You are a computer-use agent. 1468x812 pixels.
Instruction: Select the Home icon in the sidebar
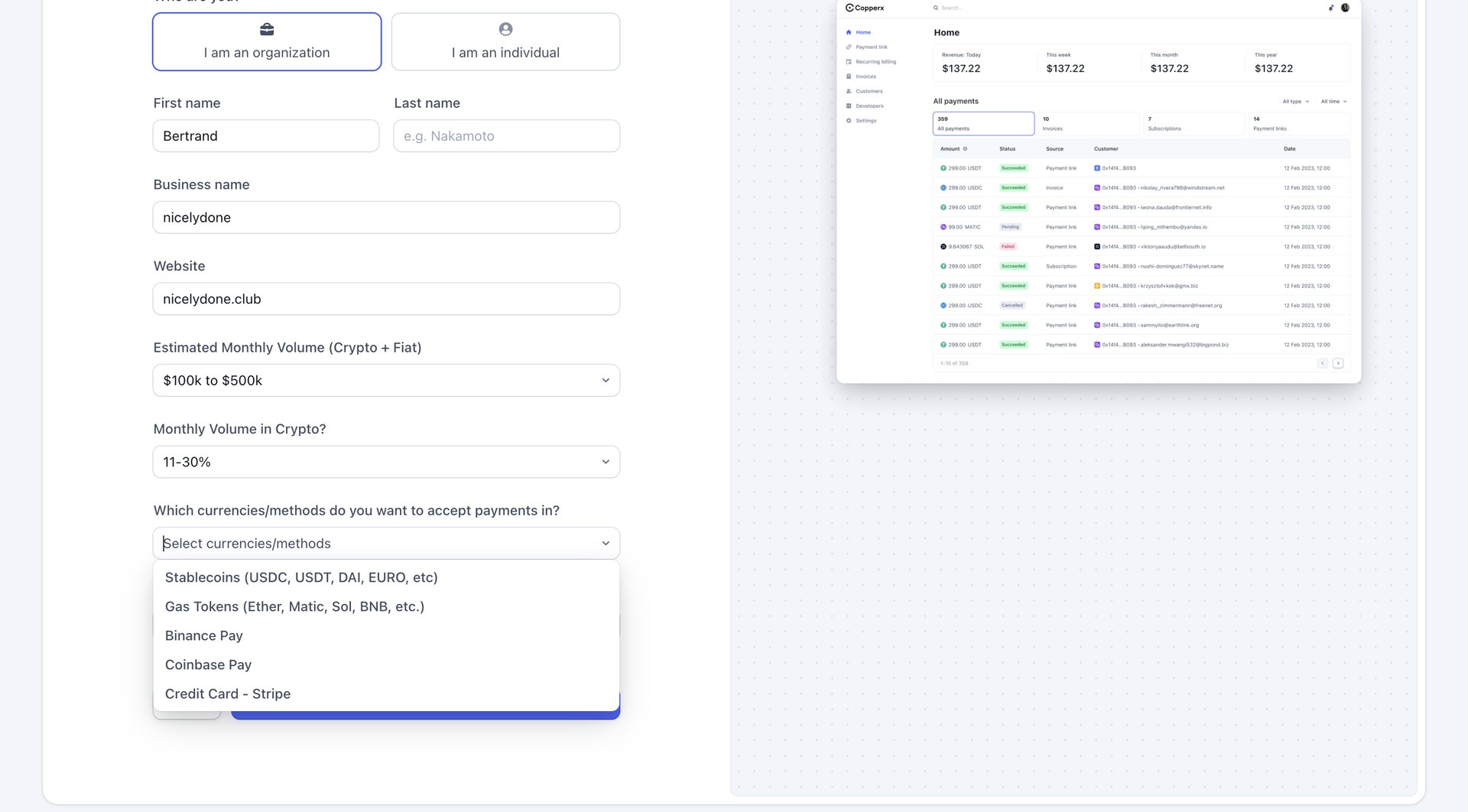[849, 32]
